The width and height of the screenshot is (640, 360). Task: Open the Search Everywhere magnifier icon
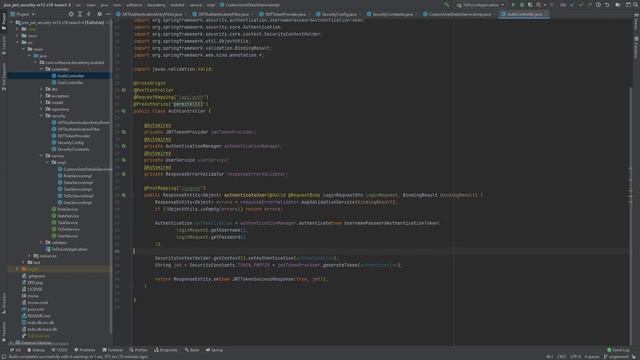(636, 5)
